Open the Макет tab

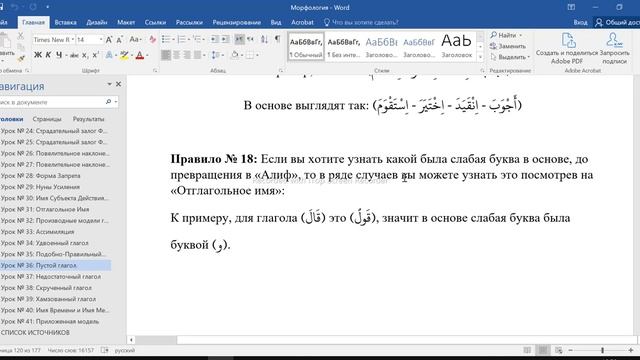tap(126, 22)
